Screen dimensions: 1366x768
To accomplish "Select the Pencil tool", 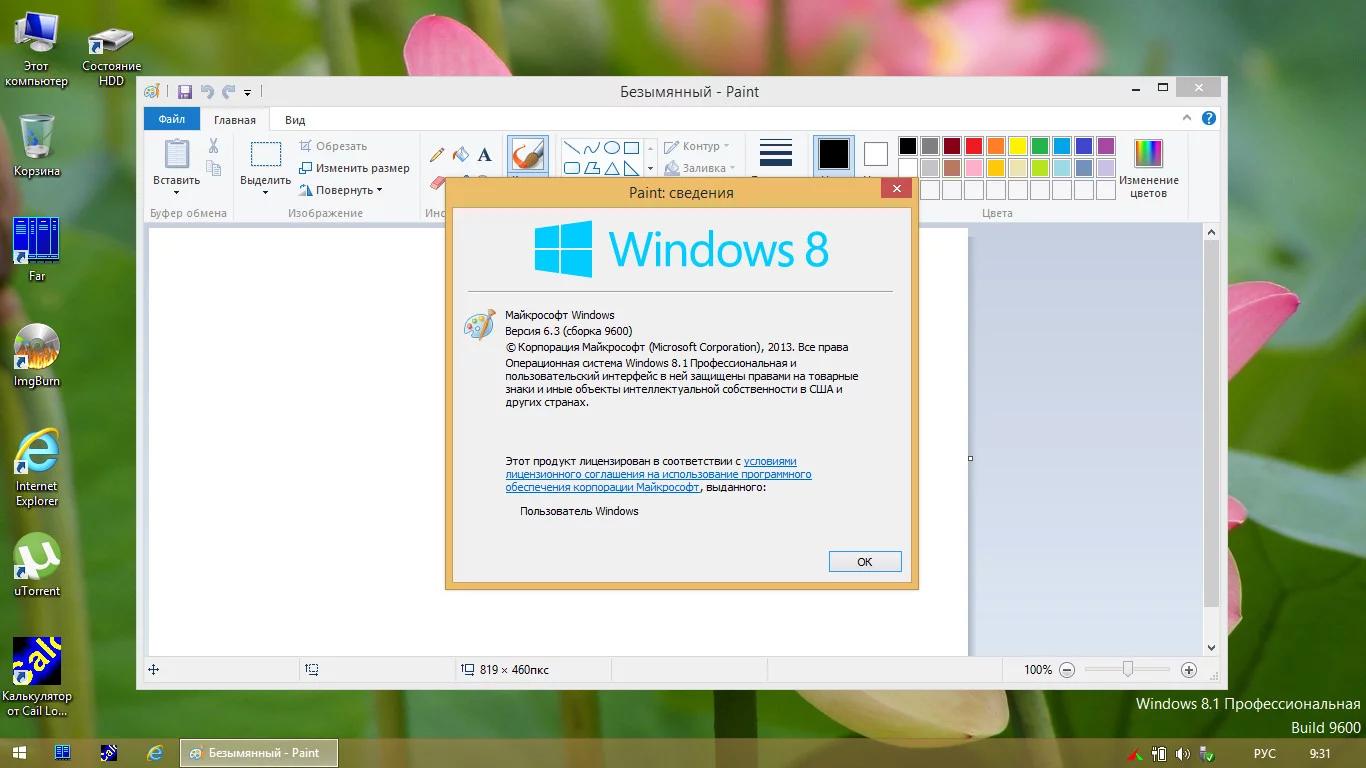I will [x=437, y=154].
